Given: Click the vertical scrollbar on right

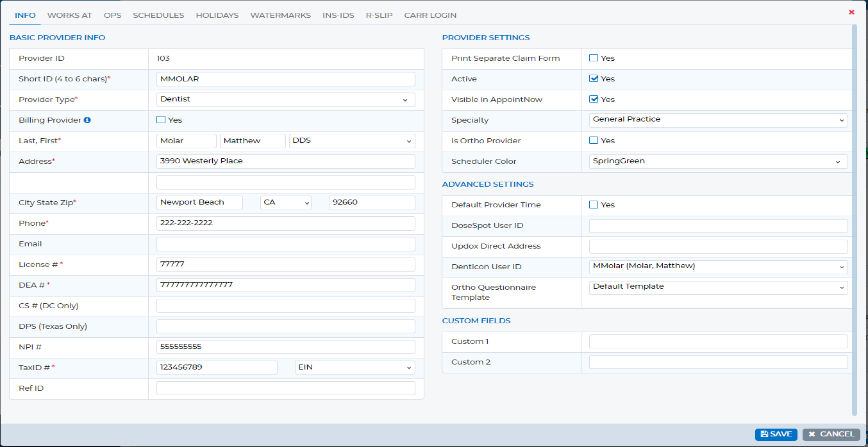Looking at the screenshot, I should 855,219.
